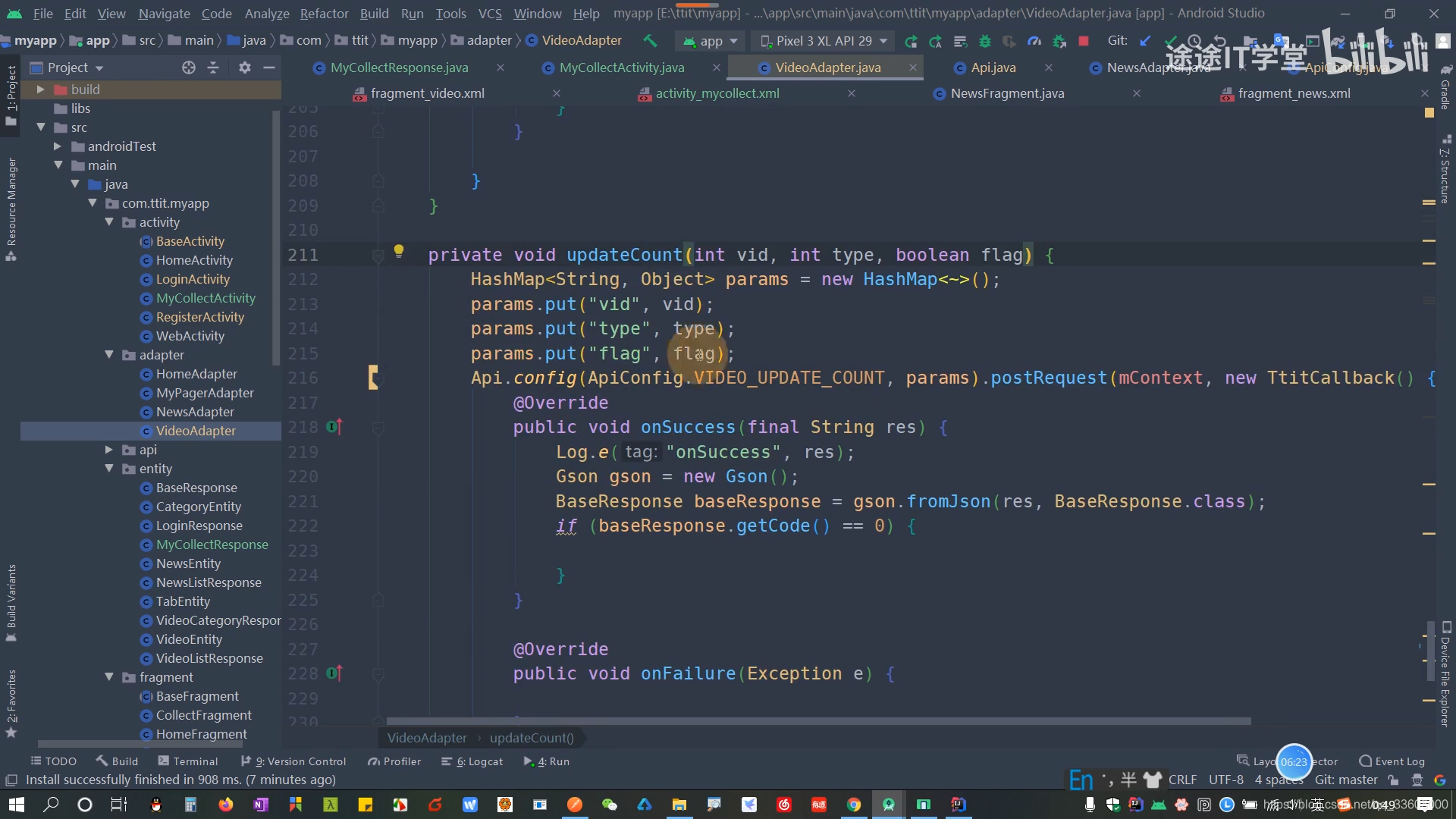This screenshot has width=1456, height=819.
Task: Switch to NewsFragment.java tab
Action: click(x=1007, y=93)
